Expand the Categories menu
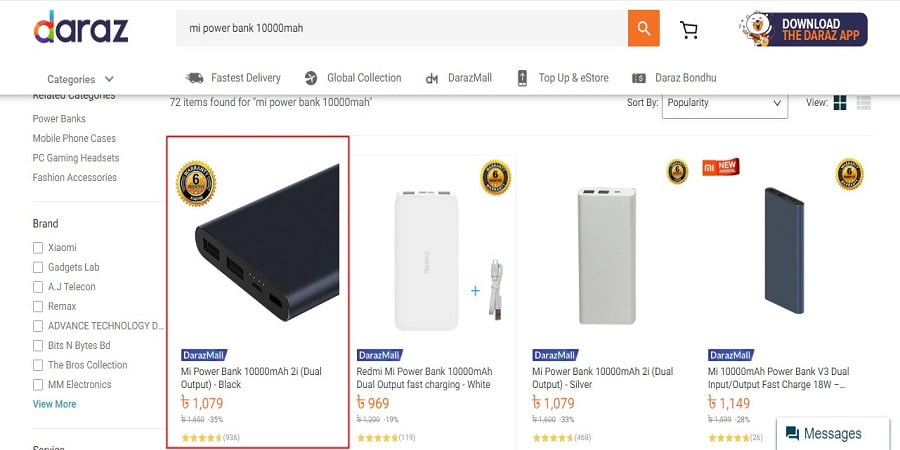 (x=80, y=79)
